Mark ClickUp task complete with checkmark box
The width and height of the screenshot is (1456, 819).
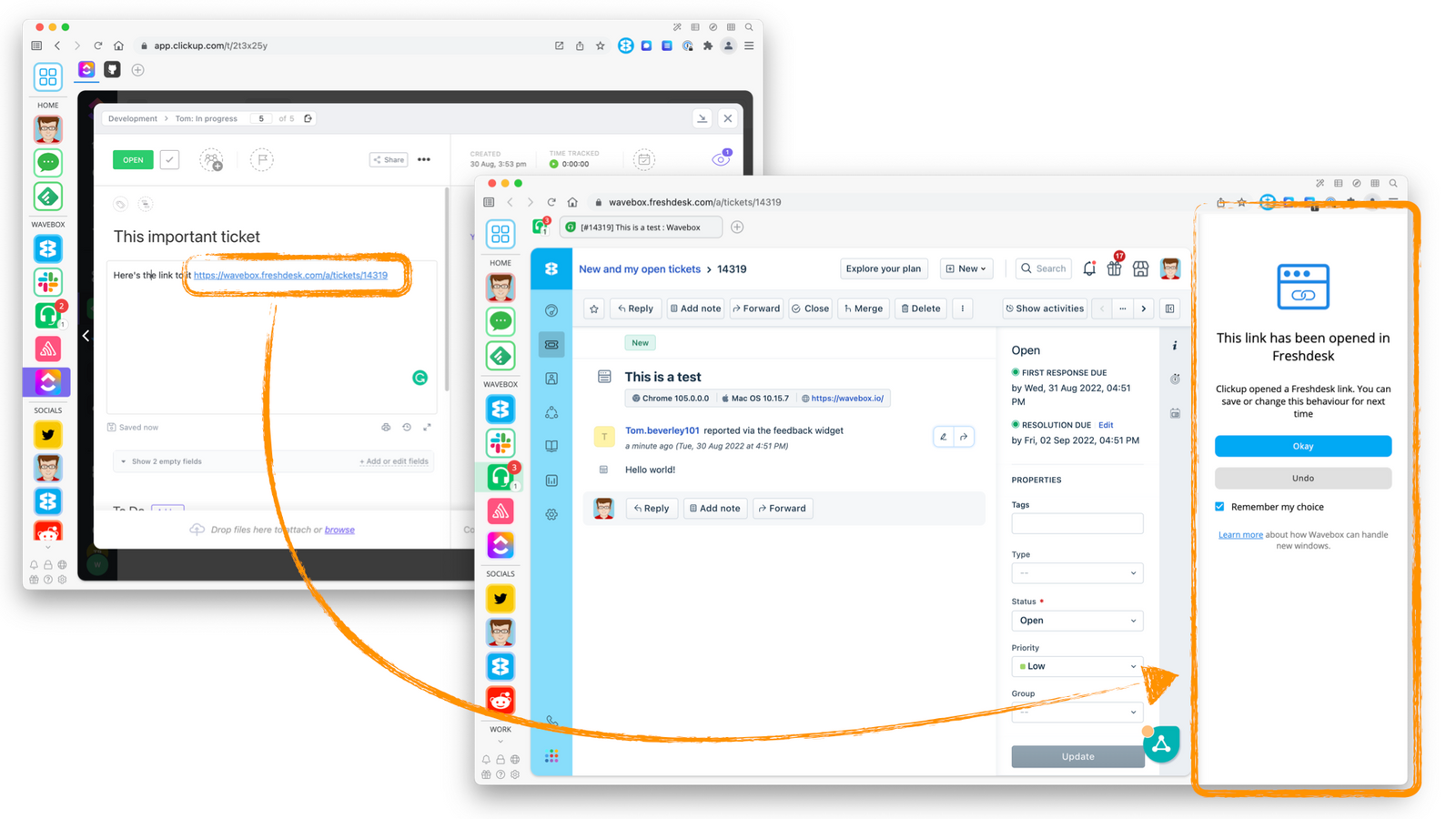(169, 159)
